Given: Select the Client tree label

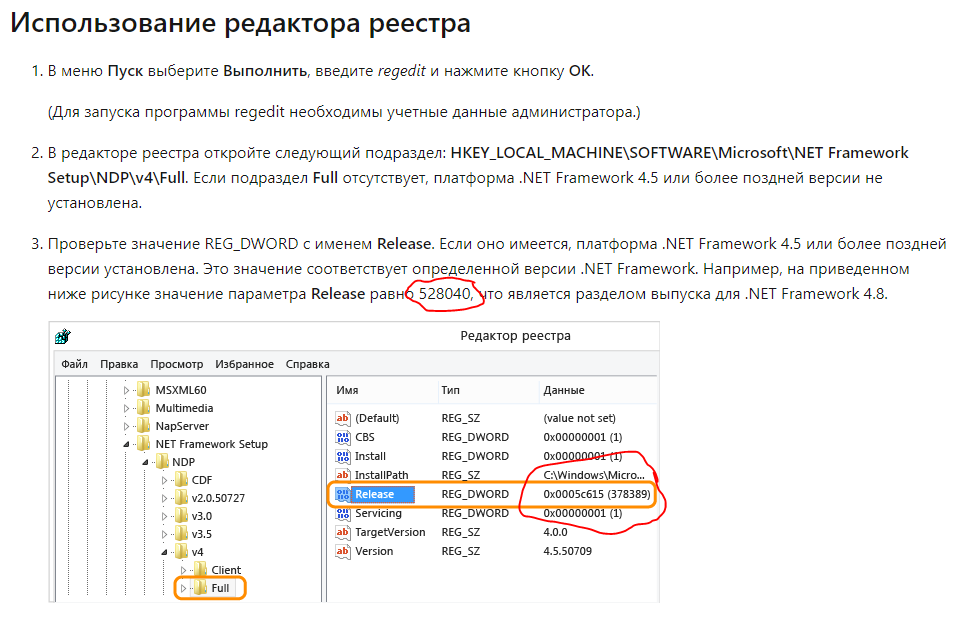Looking at the screenshot, I should click(226, 570).
